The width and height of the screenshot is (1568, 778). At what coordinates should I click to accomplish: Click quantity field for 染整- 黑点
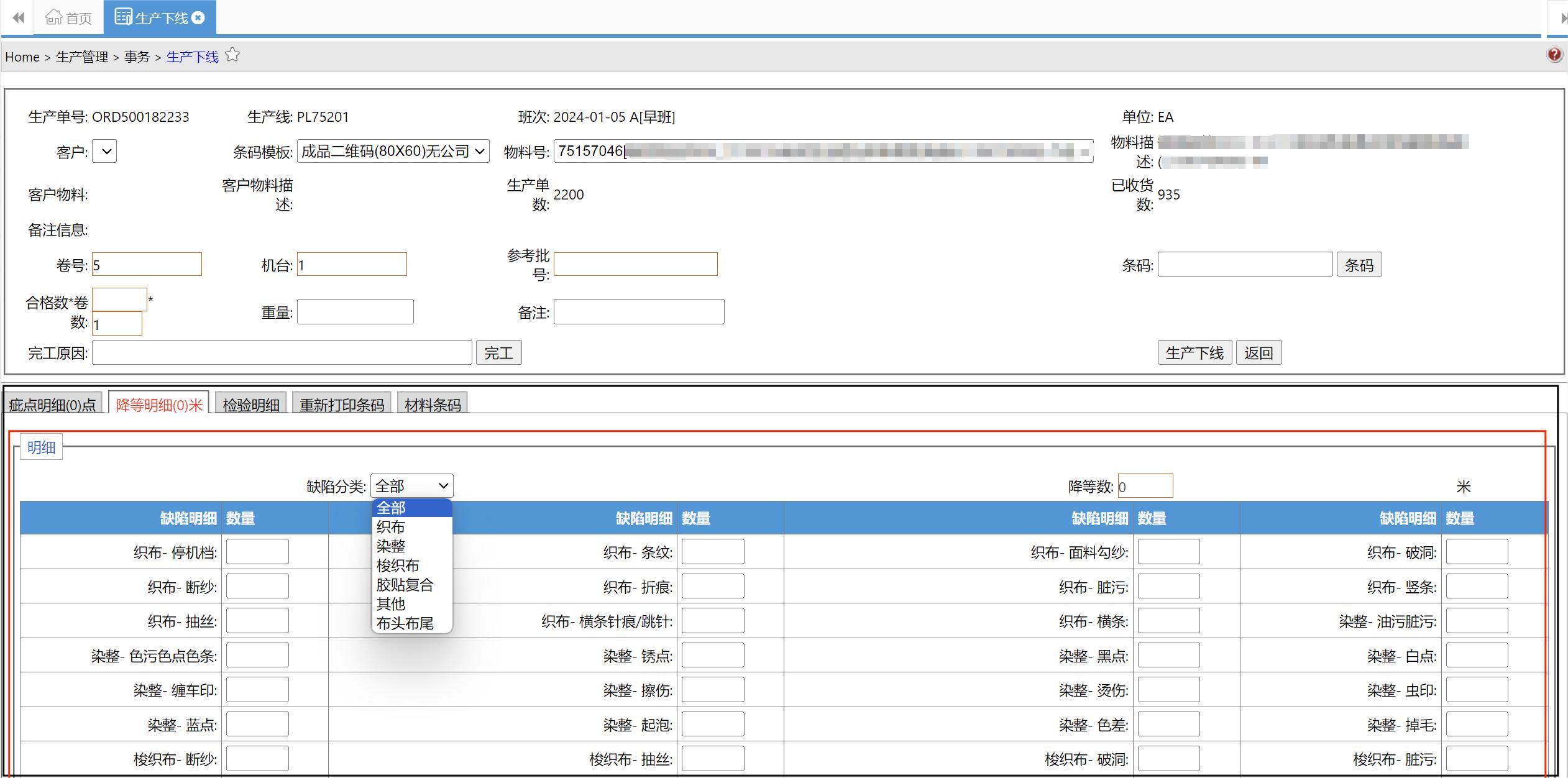pyautogui.click(x=1168, y=655)
